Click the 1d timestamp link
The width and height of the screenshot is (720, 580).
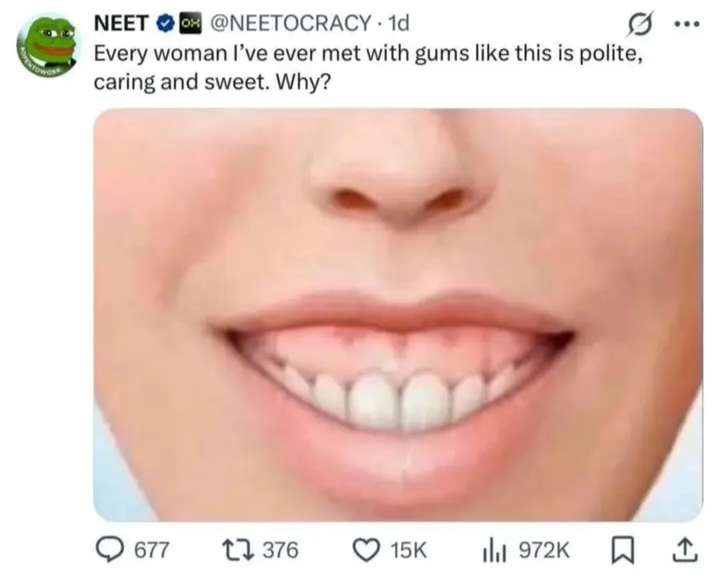pos(398,23)
